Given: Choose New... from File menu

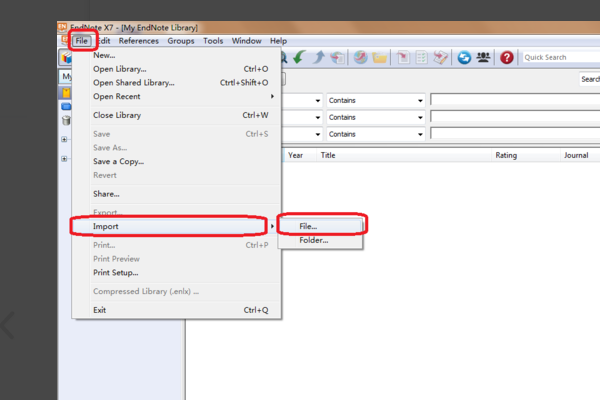Looking at the screenshot, I should (177, 55).
